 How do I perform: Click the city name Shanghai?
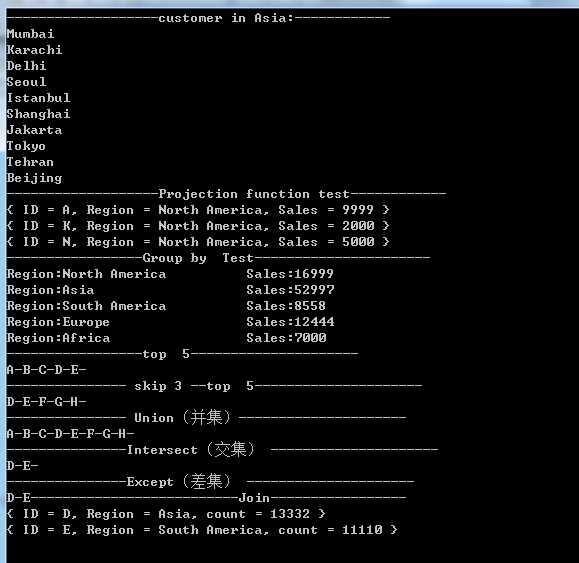point(38,114)
